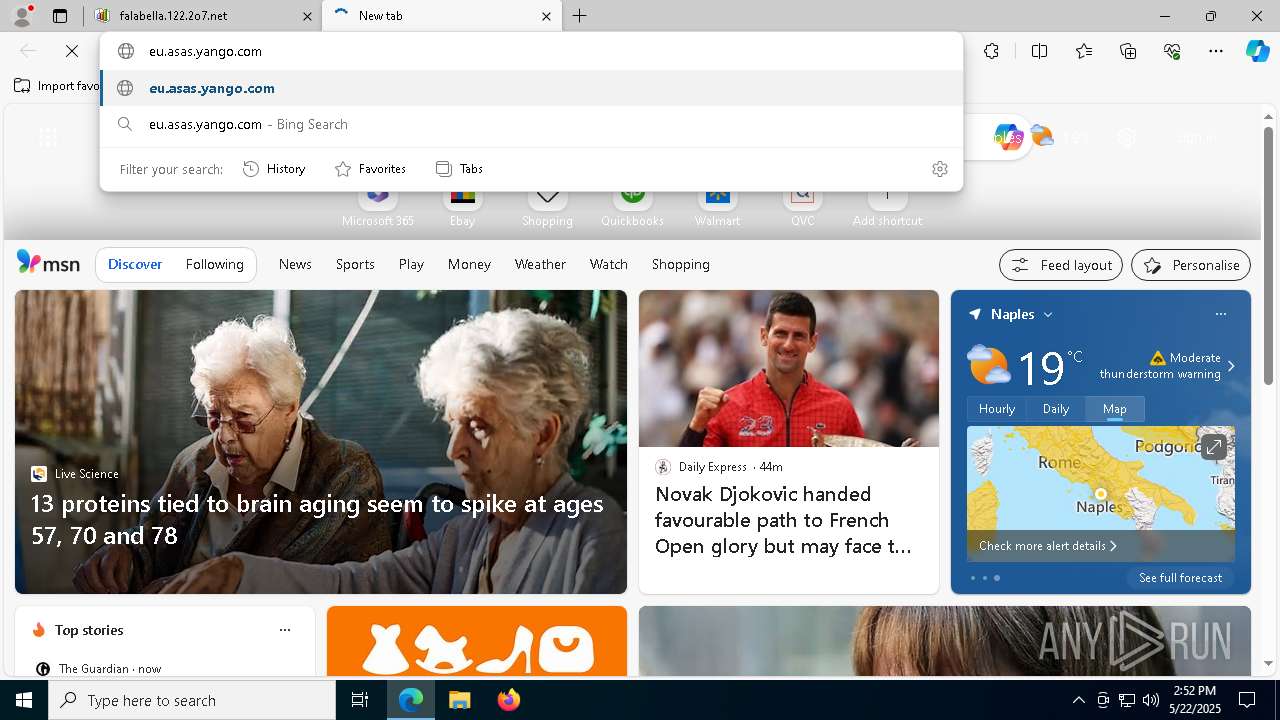Viewport: 1280px width, 720px height.
Task: Open the Shopping category in msn nav
Action: click(681, 264)
